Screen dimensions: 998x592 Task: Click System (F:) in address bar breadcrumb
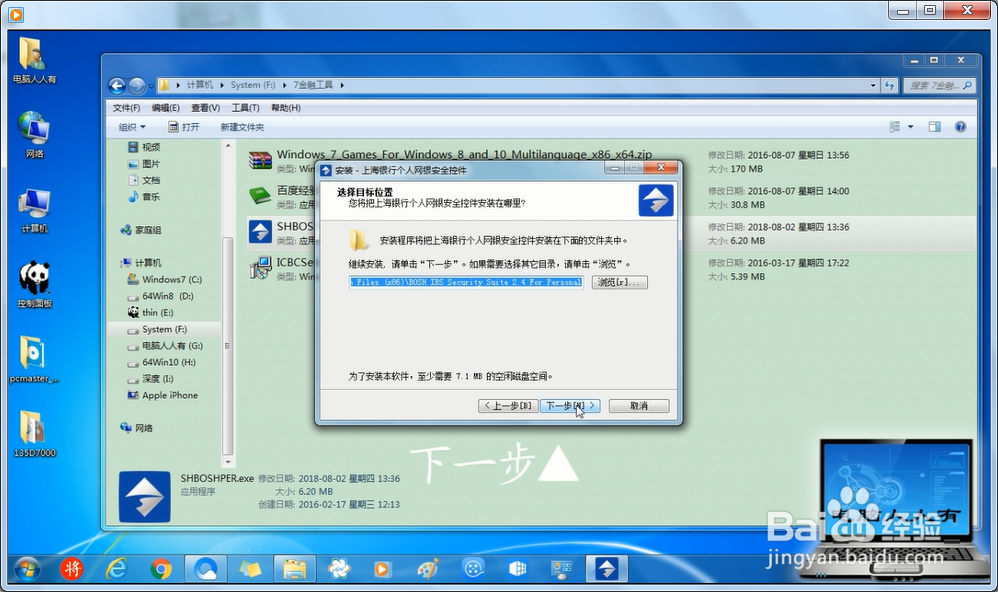tap(253, 85)
